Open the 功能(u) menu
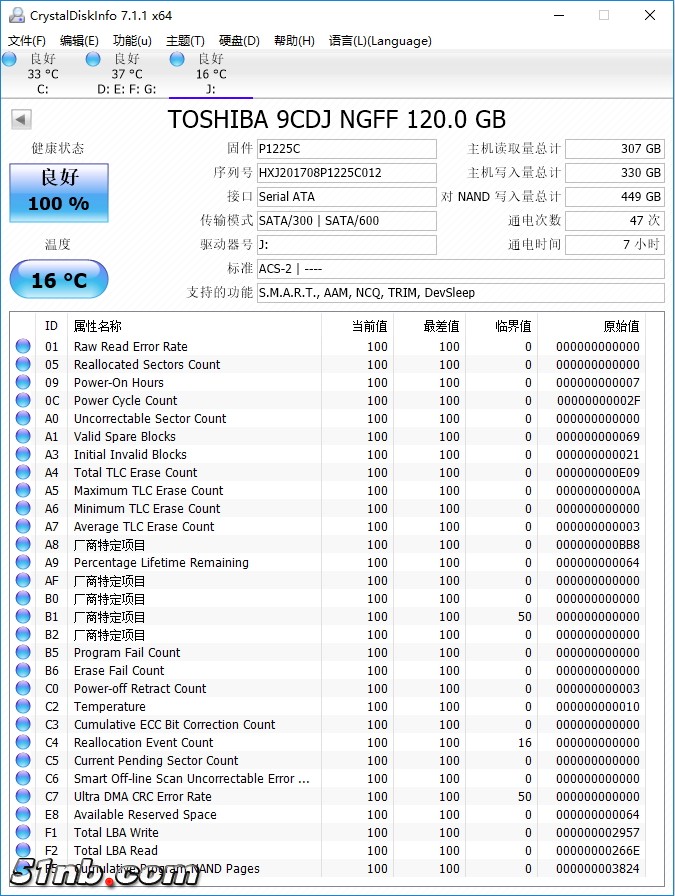 [x=132, y=41]
